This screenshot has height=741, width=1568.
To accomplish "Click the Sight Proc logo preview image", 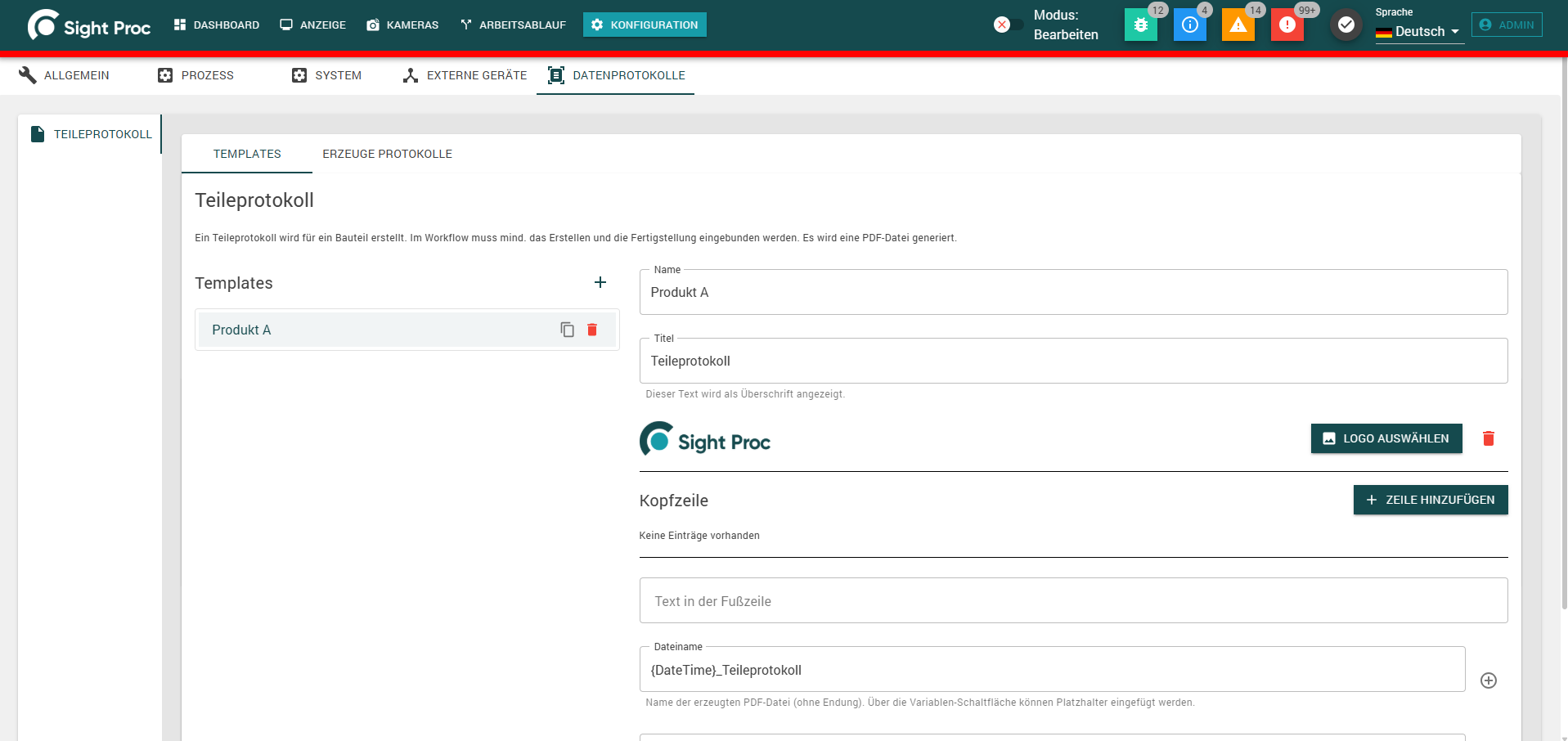I will [x=705, y=439].
